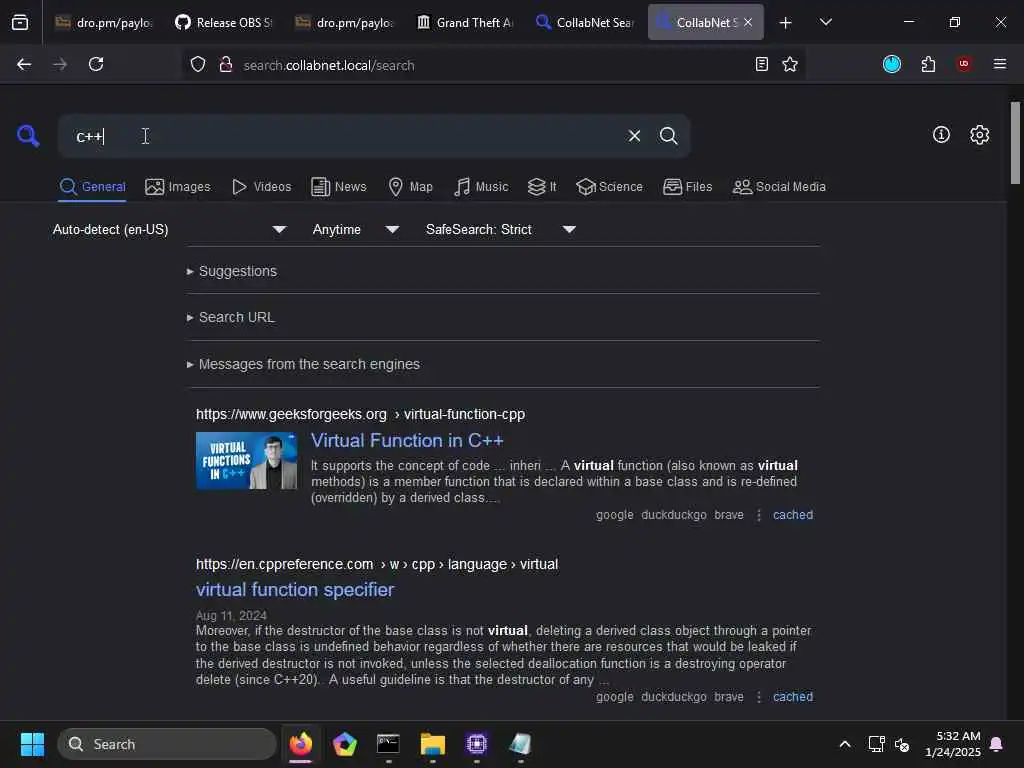Image resolution: width=1024 pixels, height=768 pixels.
Task: List all tabs with the chevron
Action: click(x=825, y=22)
